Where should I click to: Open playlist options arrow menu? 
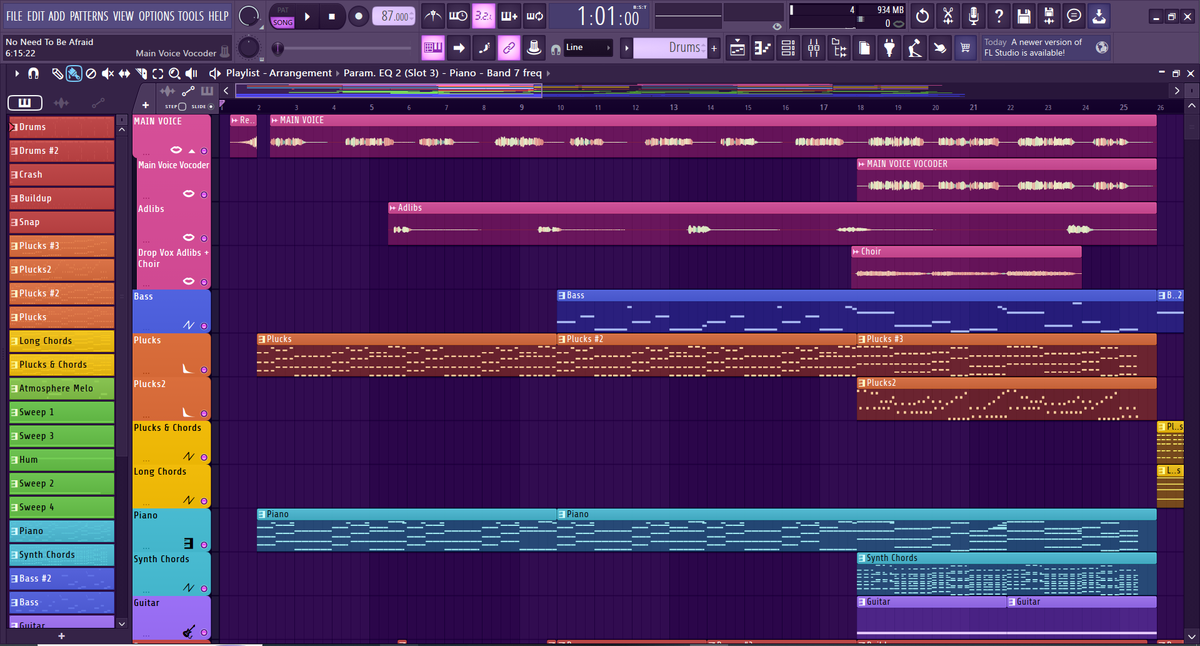tap(17, 73)
